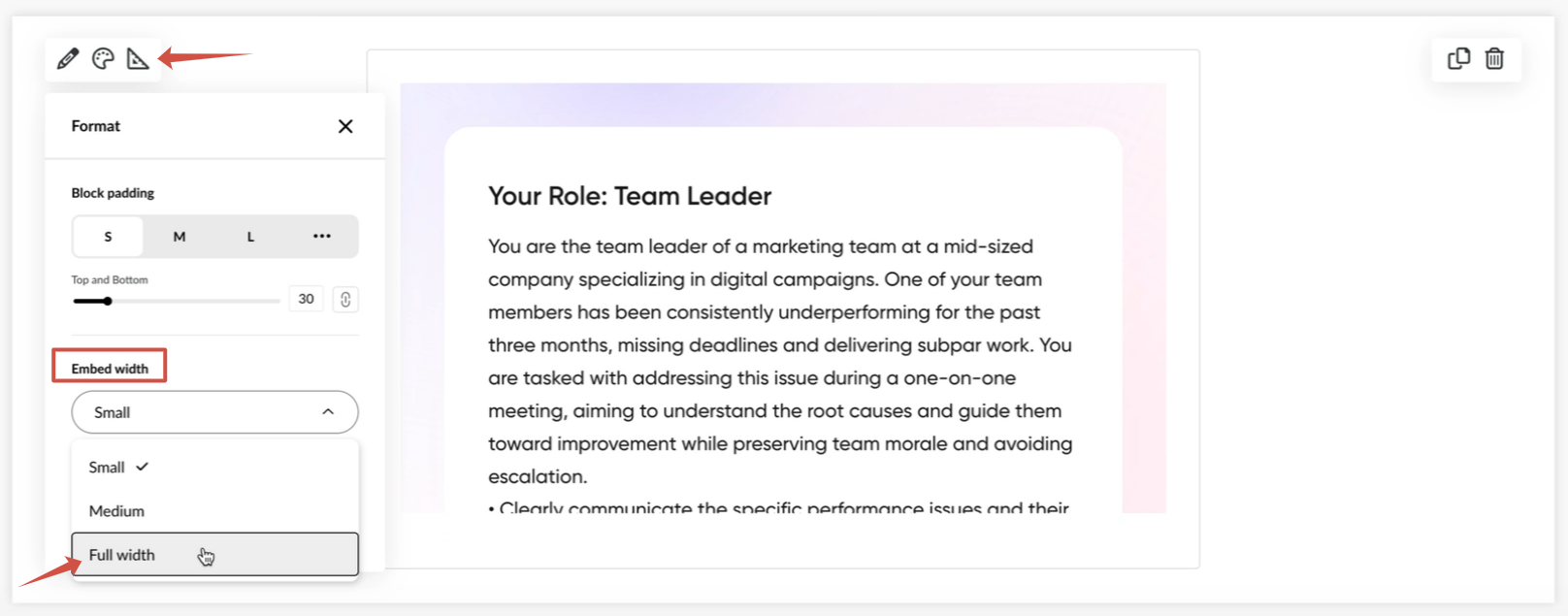1568x616 pixels.
Task: Select small S block padding
Action: [x=108, y=237]
